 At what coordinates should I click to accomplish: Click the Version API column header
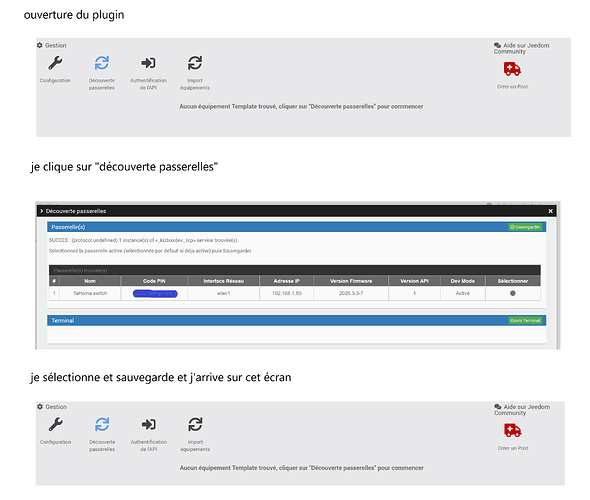click(x=414, y=281)
